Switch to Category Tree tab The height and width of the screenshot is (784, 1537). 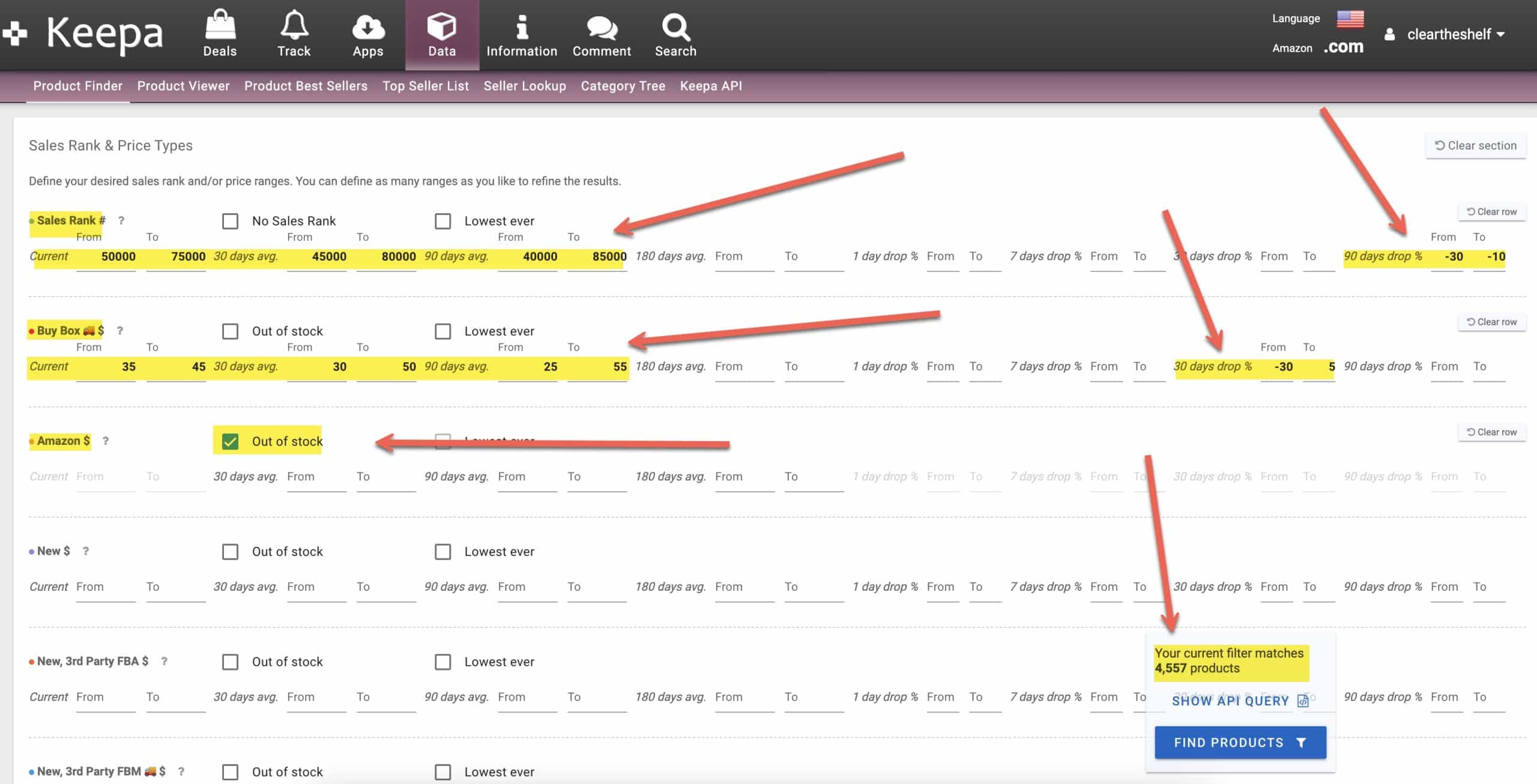[623, 86]
